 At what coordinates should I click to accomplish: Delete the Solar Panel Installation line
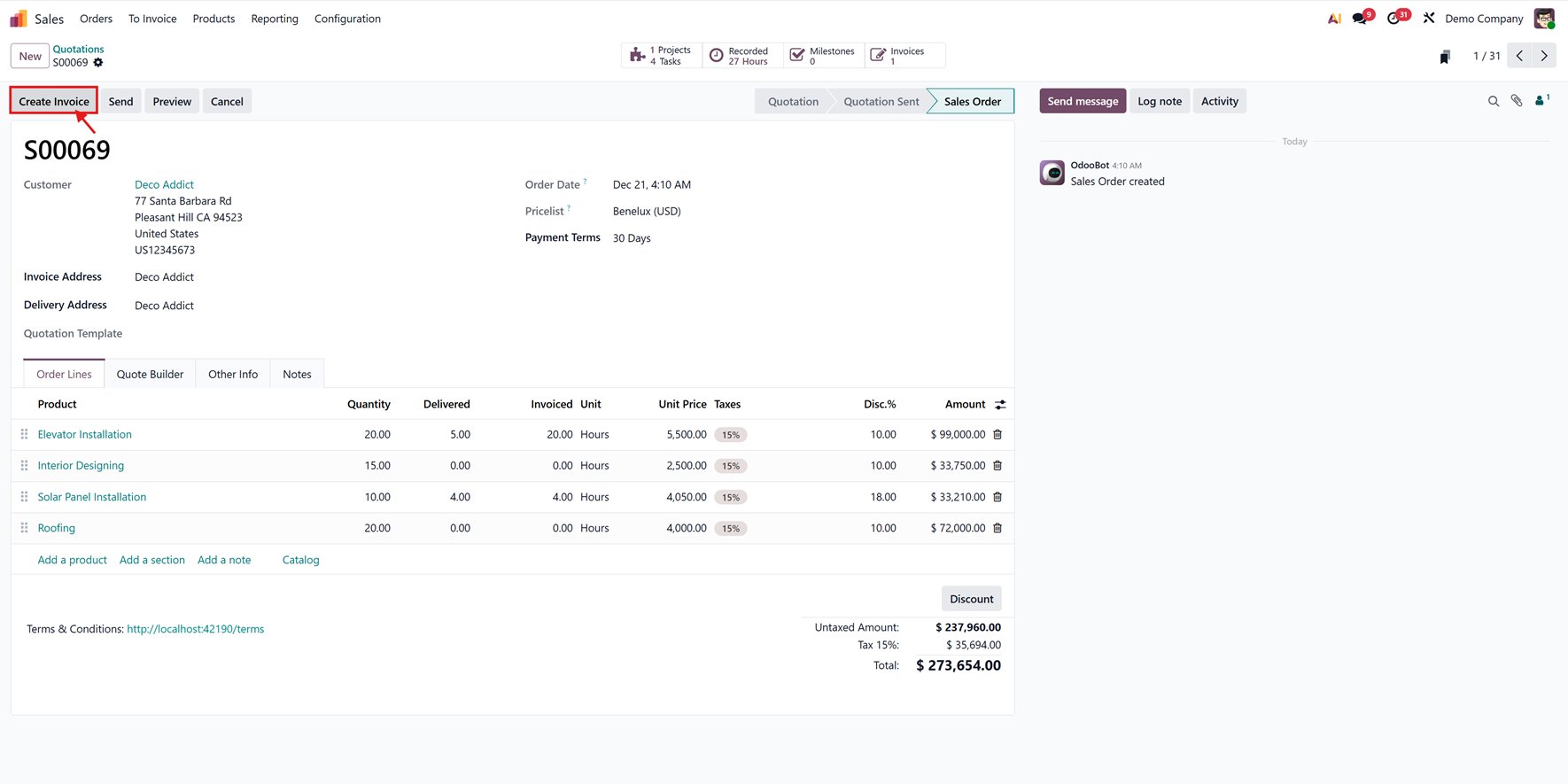[997, 497]
